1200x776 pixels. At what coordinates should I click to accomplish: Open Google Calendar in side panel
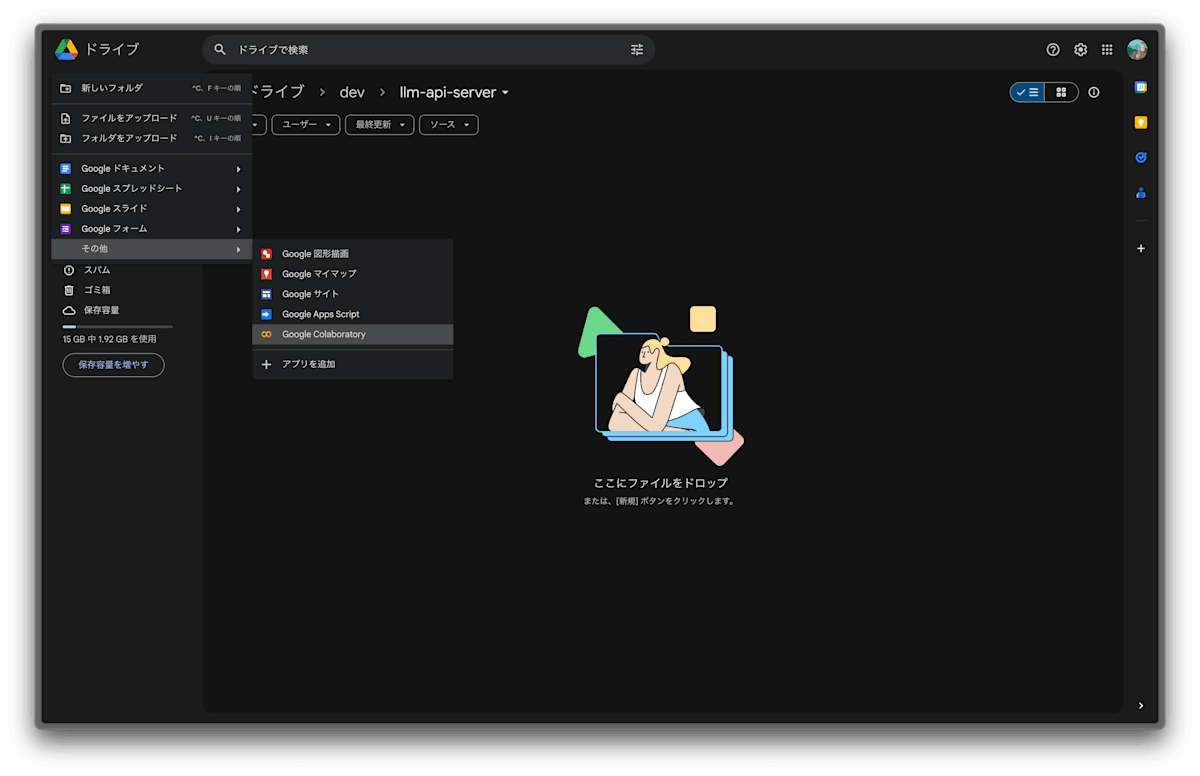pyautogui.click(x=1141, y=88)
